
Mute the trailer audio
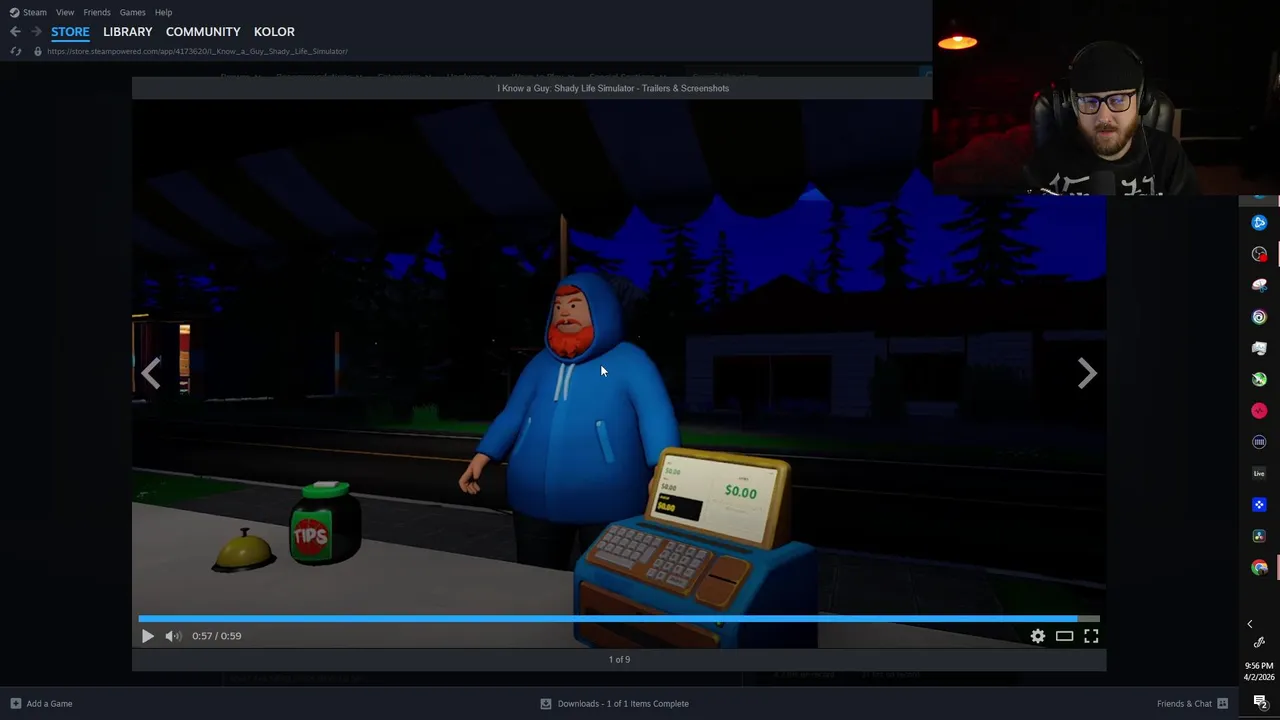coord(173,636)
